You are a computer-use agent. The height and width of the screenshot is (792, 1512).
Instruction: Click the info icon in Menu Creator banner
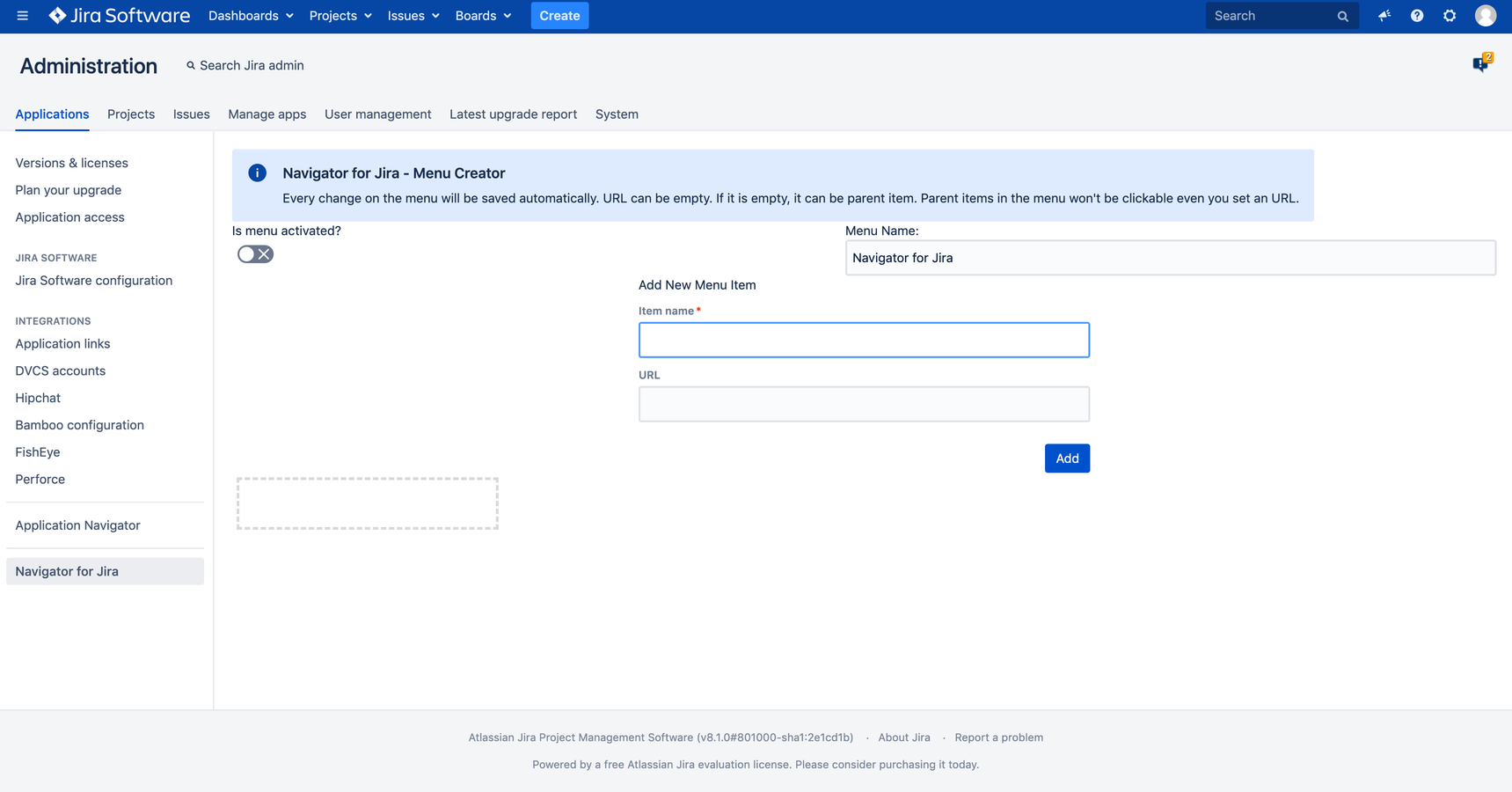pyautogui.click(x=258, y=173)
